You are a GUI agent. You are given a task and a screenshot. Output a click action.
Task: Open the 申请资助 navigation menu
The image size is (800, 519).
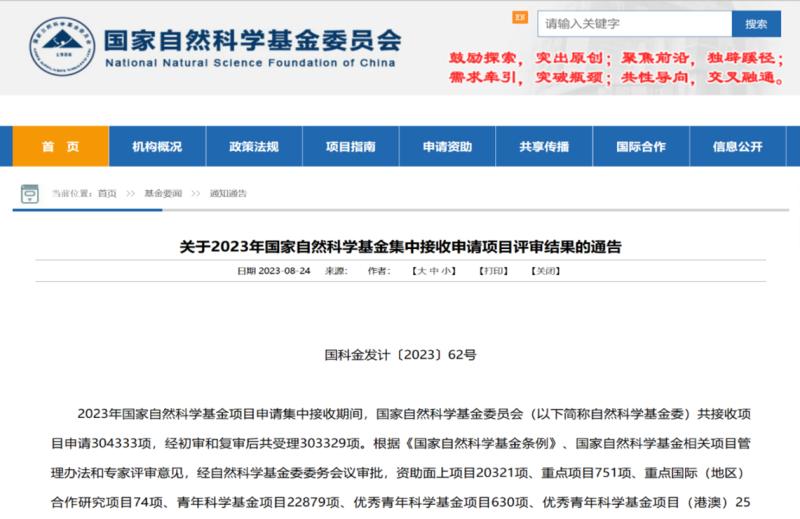[x=447, y=147]
